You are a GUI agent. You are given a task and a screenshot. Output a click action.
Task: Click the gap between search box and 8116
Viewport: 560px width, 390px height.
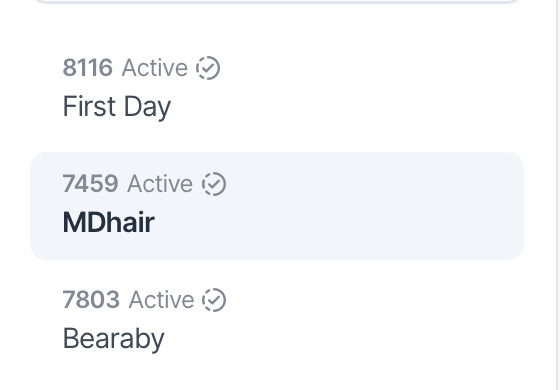pyautogui.click(x=277, y=25)
